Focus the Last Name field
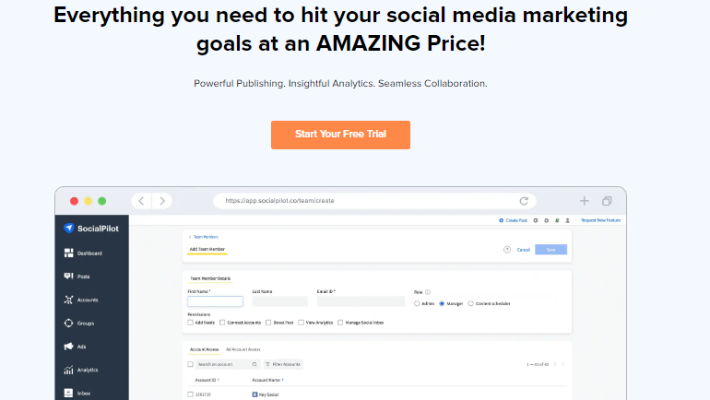Image resolution: width=710 pixels, height=400 pixels. [280, 301]
